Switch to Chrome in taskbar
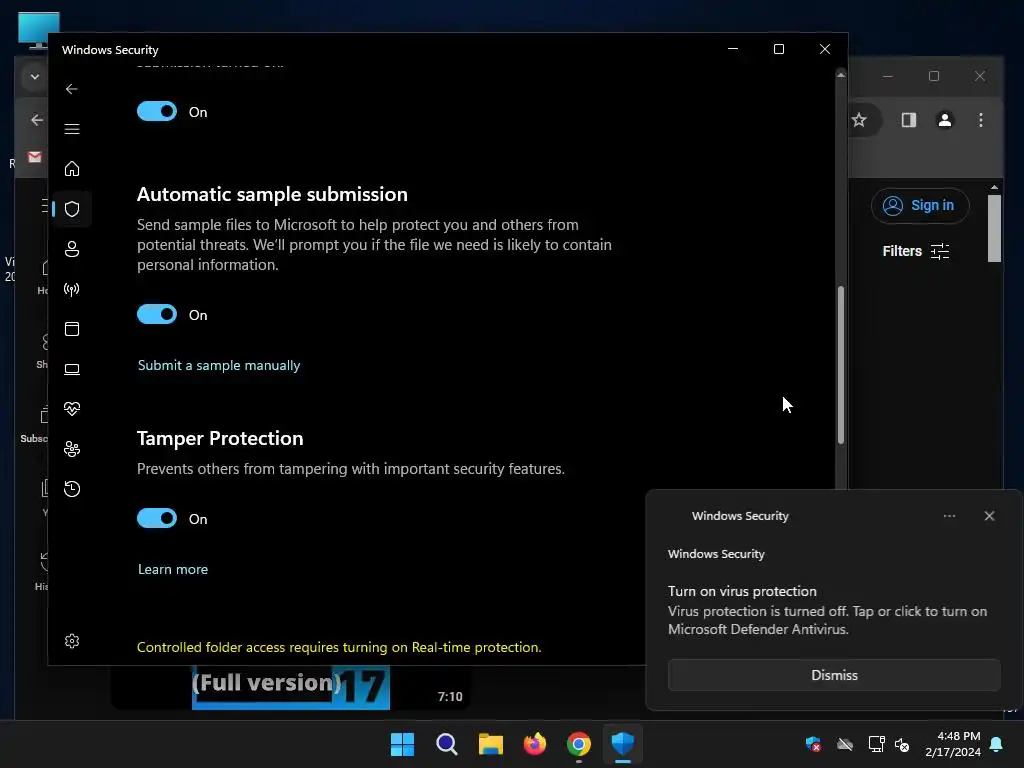Viewport: 1024px width, 768px height. (579, 744)
